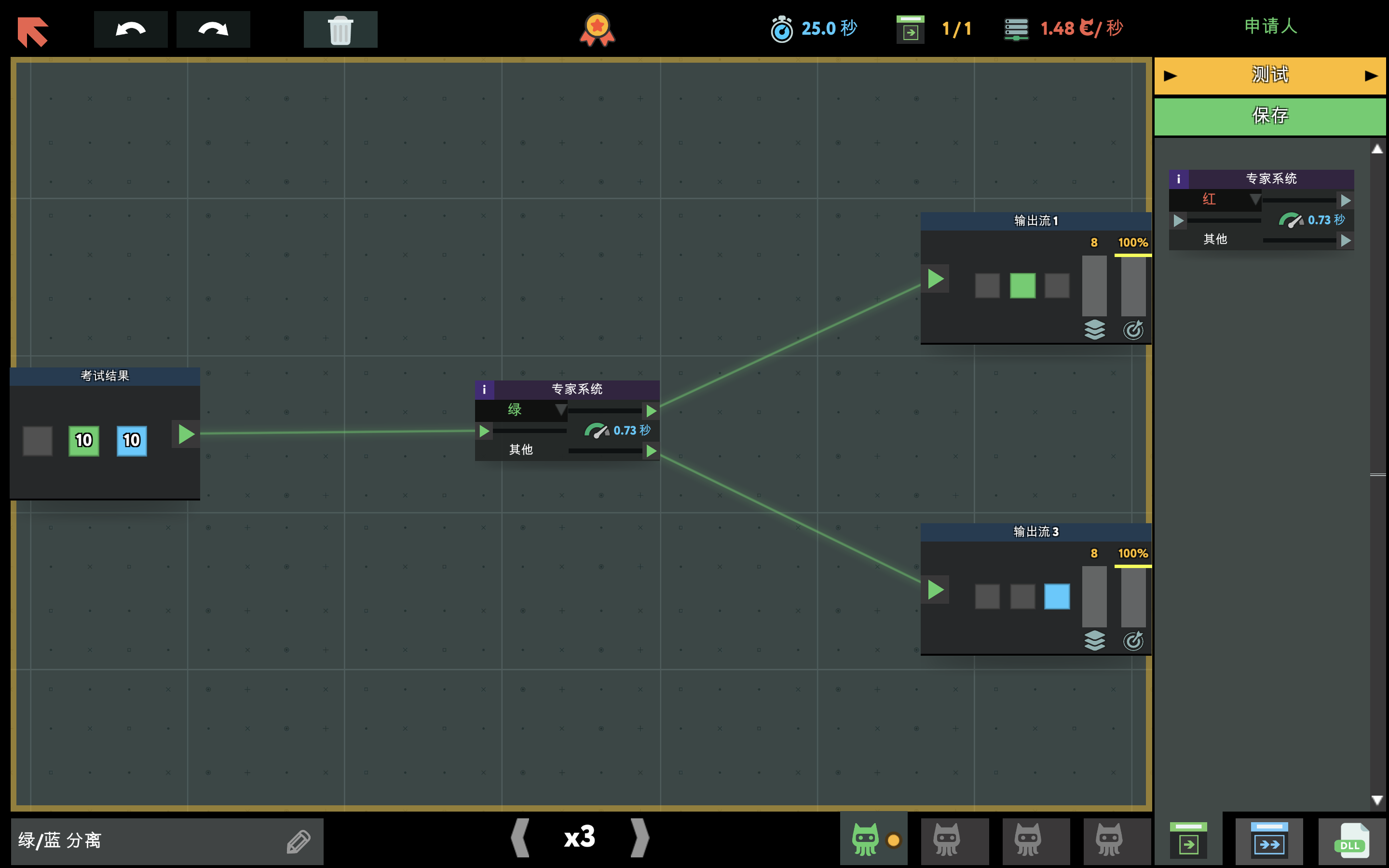Open the double-arrow blue panel tab

[x=1269, y=841]
